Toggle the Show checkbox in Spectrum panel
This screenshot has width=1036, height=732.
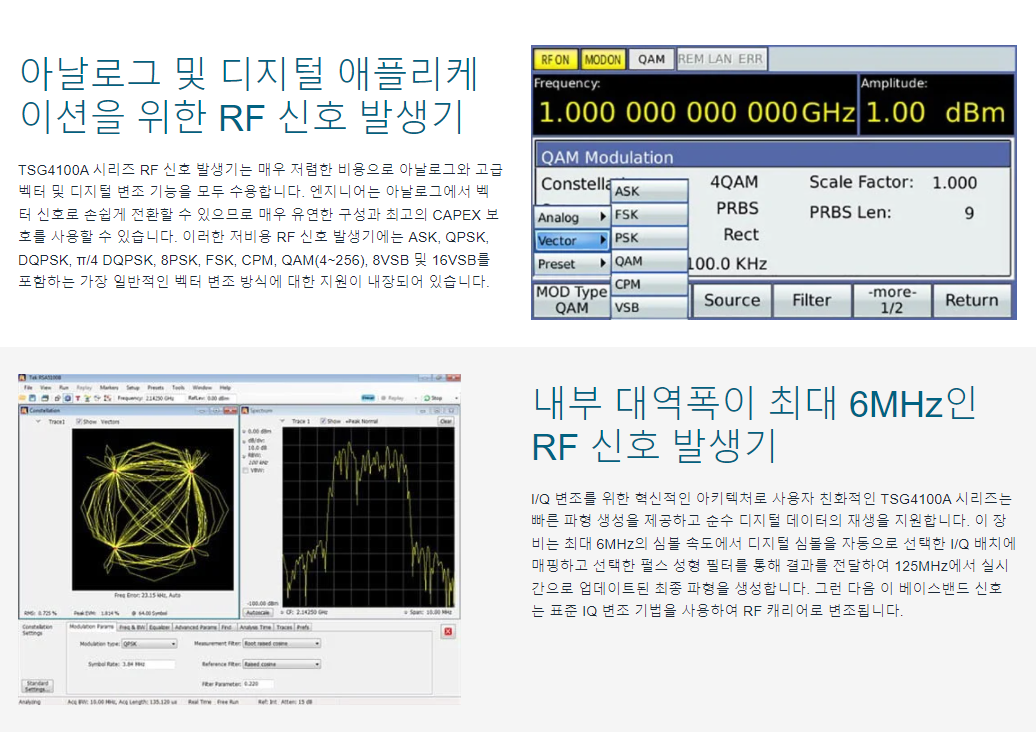click(x=324, y=421)
